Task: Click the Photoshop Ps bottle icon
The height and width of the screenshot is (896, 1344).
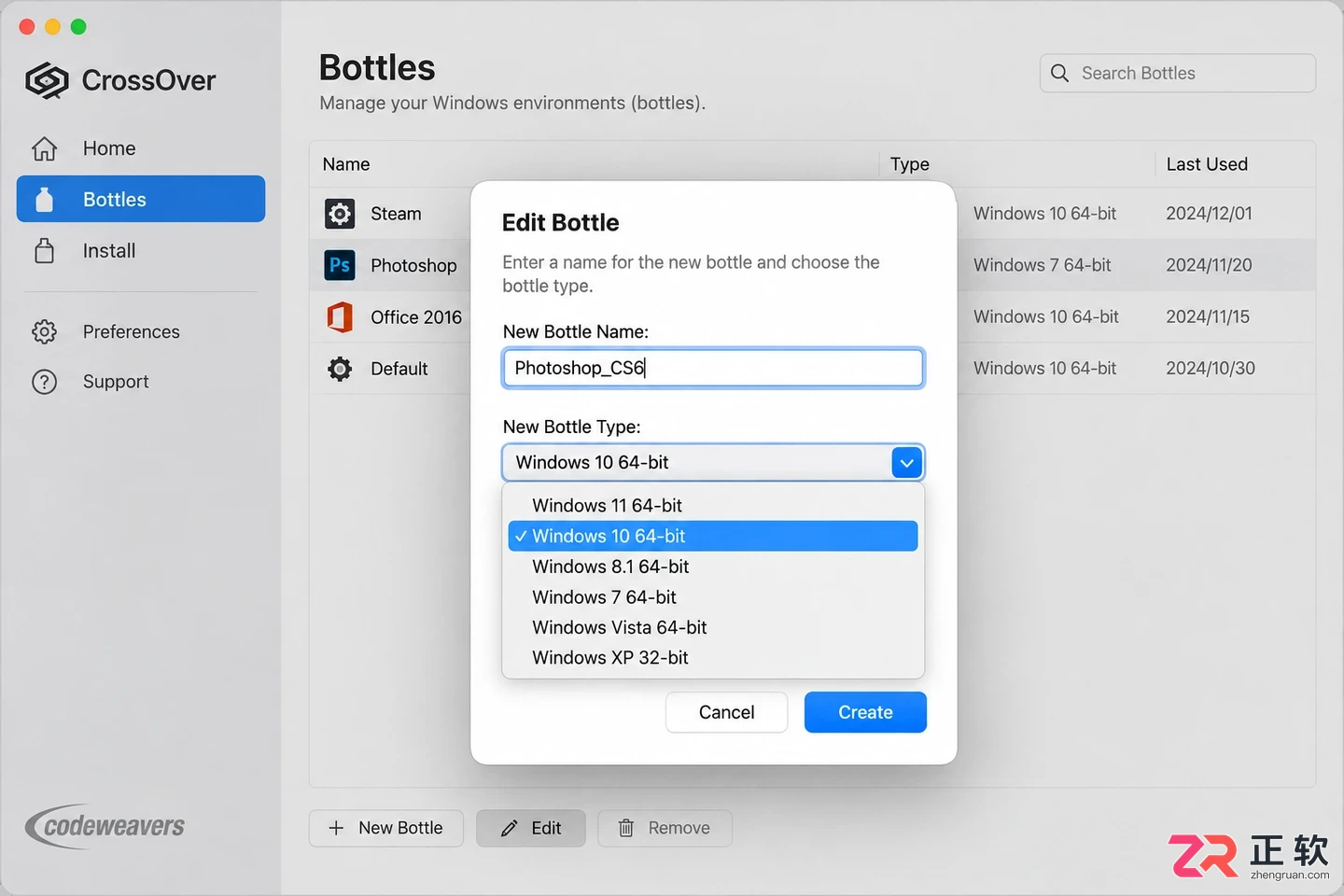Action: click(340, 265)
